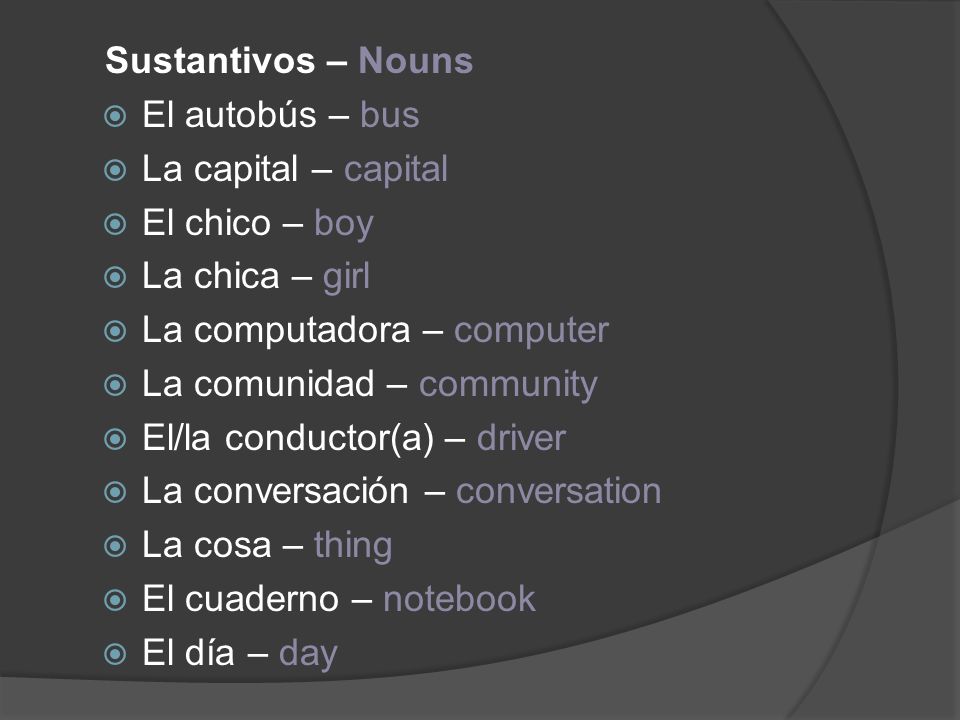Click the bullet next to La conversación
This screenshot has width=960, height=720.
(115, 492)
